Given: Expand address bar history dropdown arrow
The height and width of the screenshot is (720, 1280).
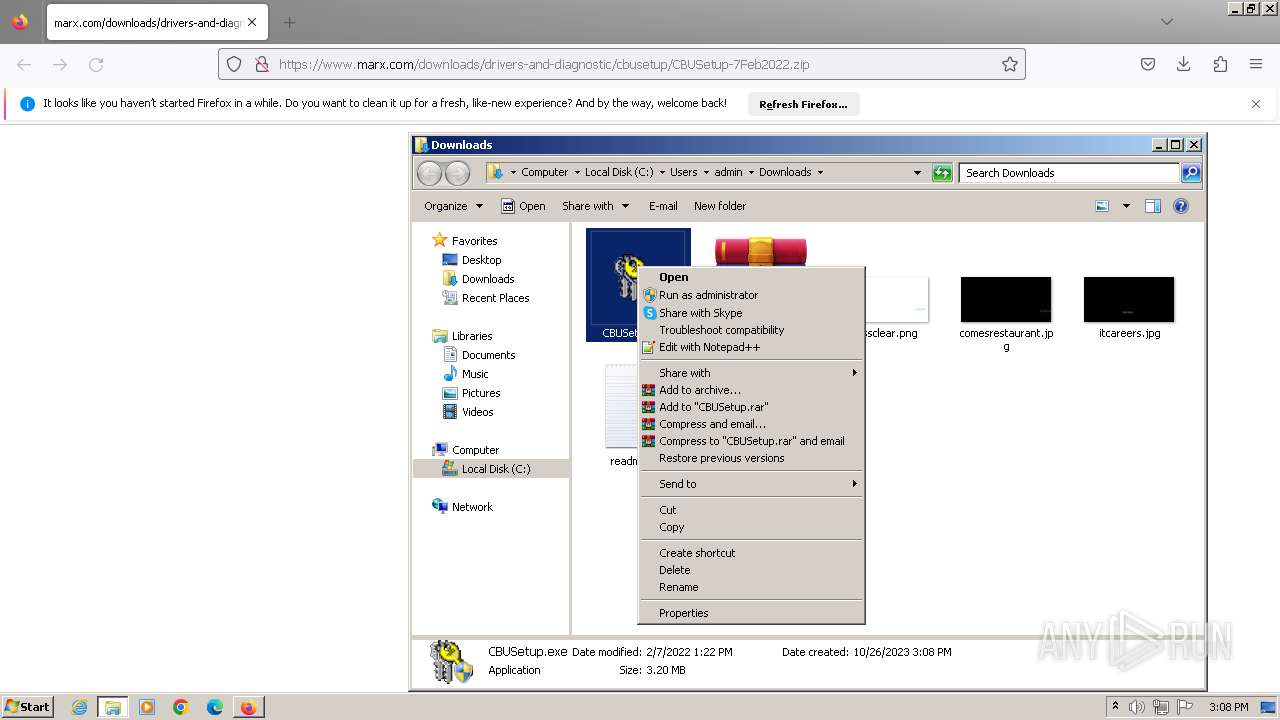Looking at the screenshot, I should coord(917,172).
